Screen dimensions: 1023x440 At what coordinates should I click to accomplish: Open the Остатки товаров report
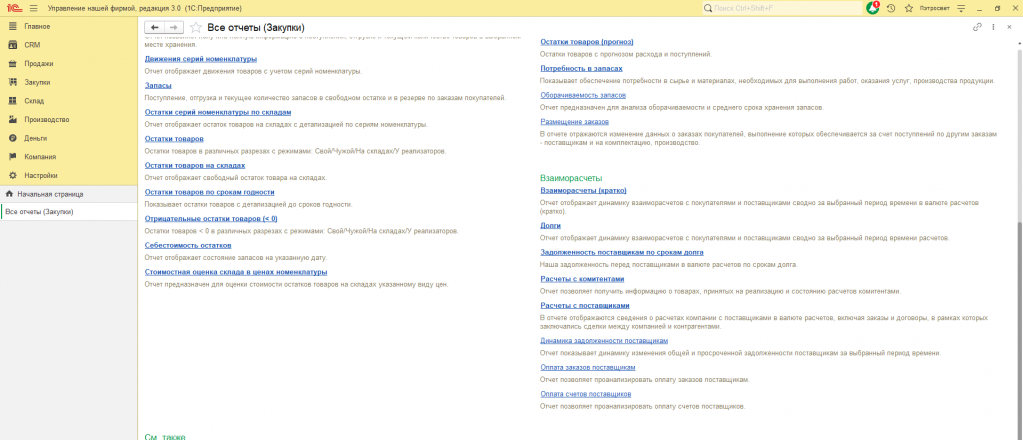click(x=174, y=139)
